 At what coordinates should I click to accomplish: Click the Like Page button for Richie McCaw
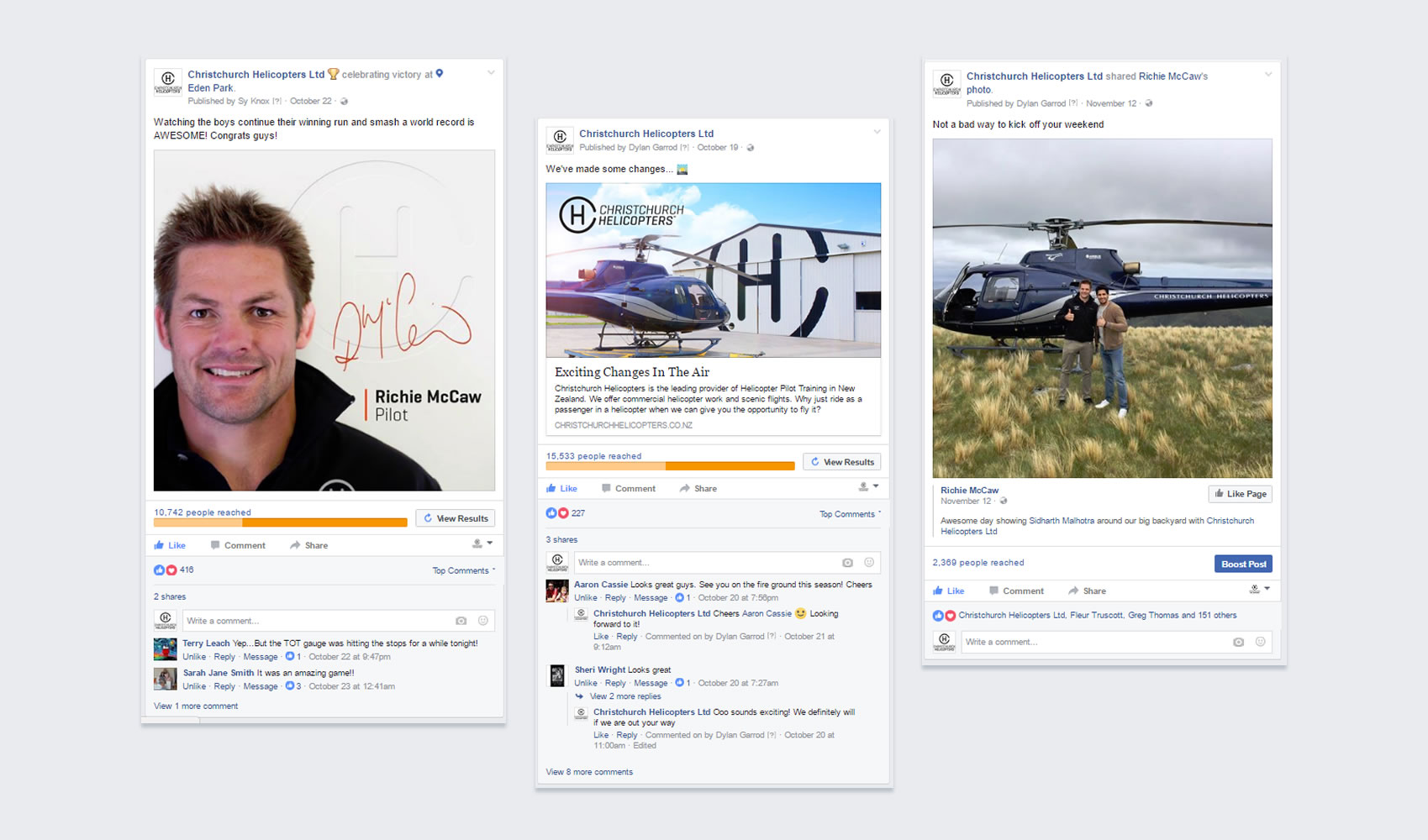coord(1240,494)
